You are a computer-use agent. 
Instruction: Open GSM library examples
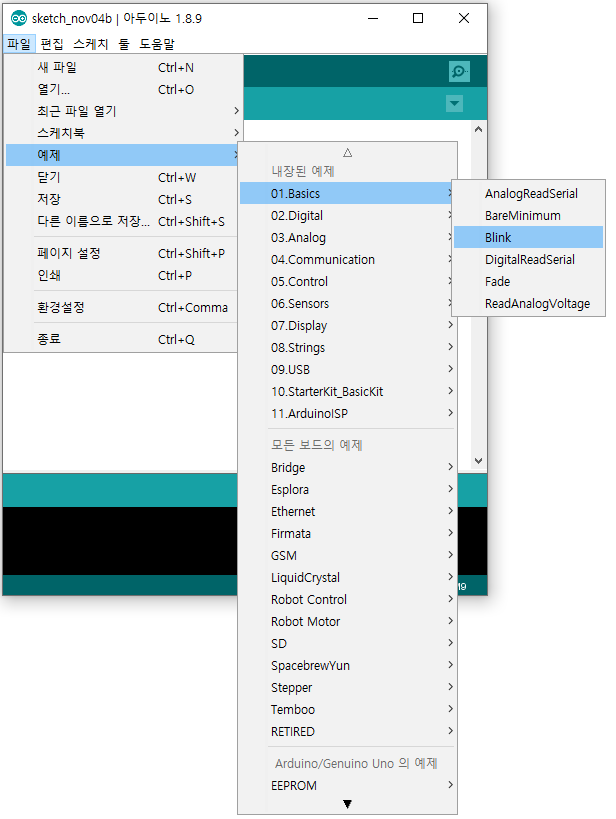(347, 555)
